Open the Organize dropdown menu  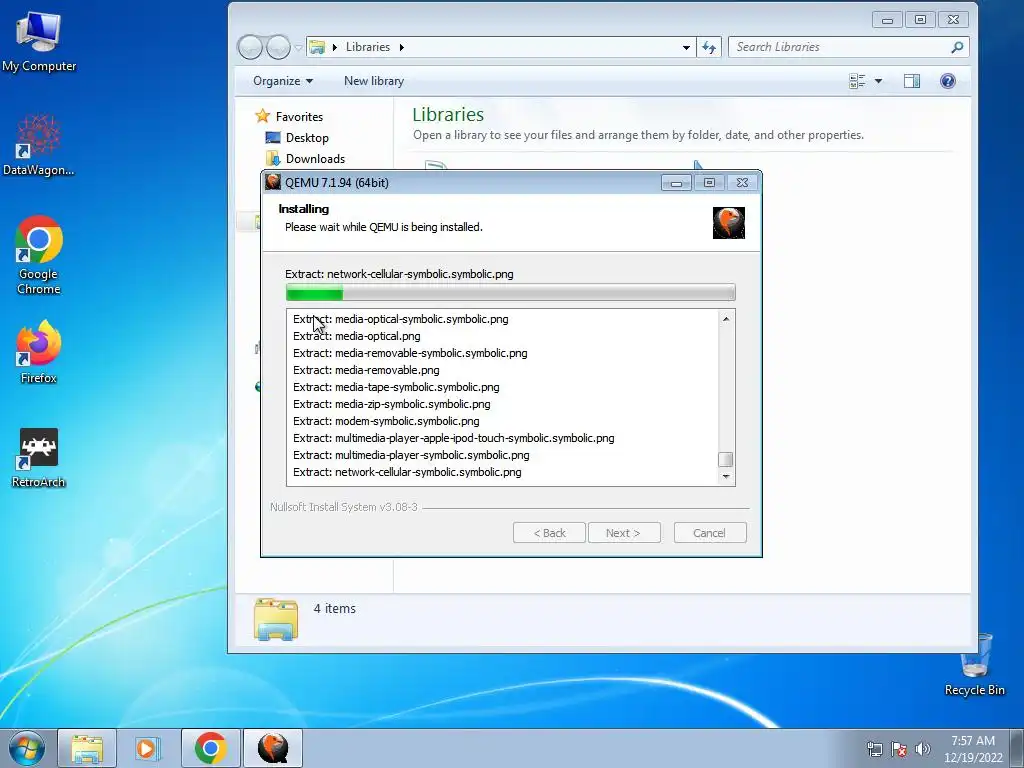[x=283, y=81]
